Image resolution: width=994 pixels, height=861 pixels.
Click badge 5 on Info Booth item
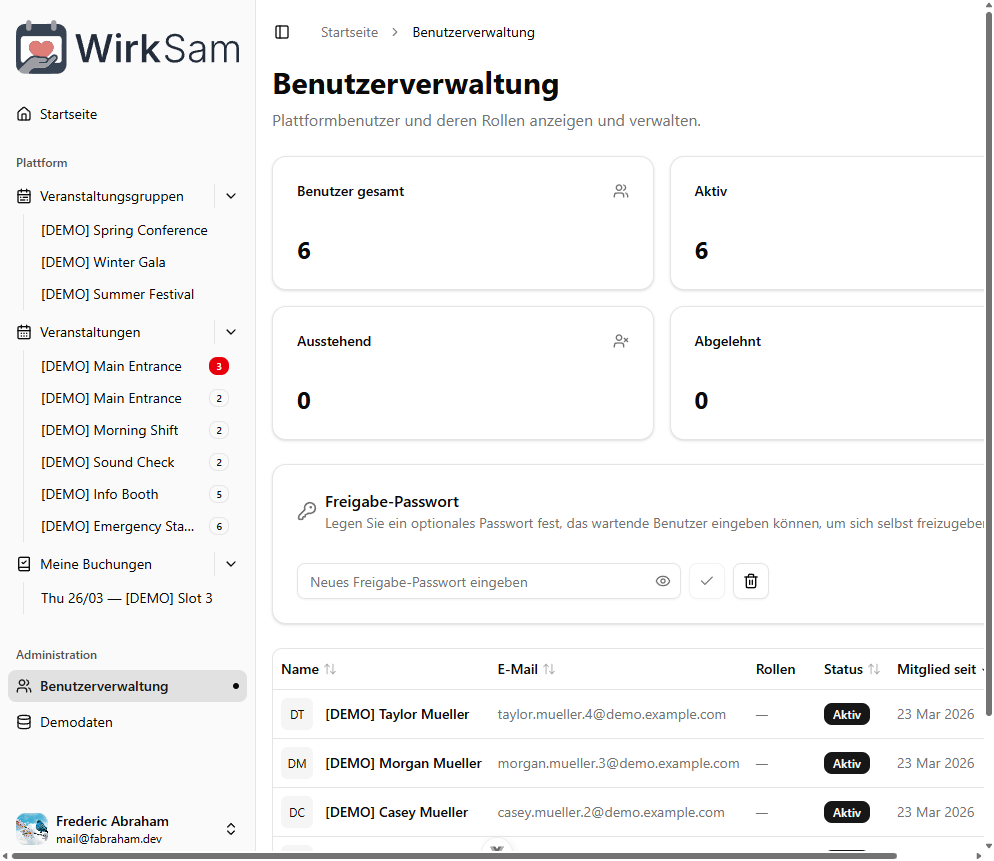[219, 495]
